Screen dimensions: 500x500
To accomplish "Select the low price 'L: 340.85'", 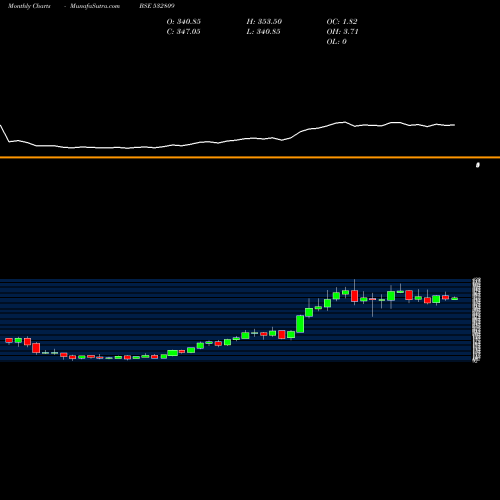I will point(264,32).
